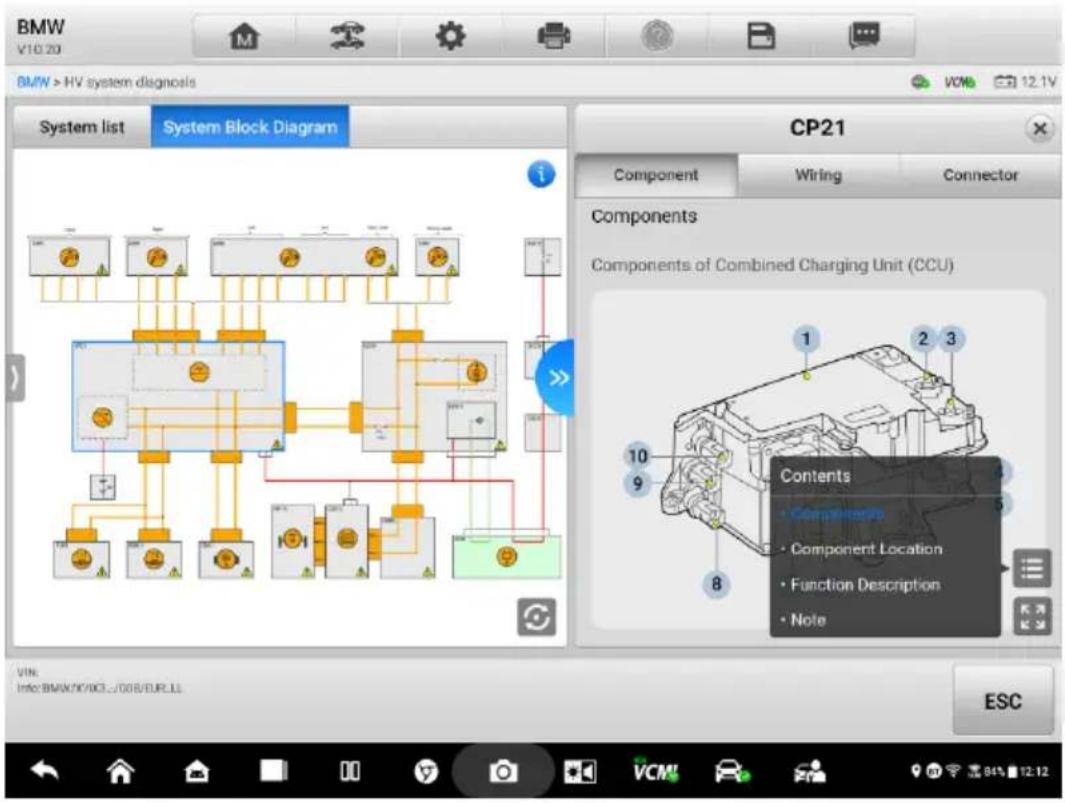Close the CP21 panel
The height and width of the screenshot is (803, 1065).
[1039, 128]
